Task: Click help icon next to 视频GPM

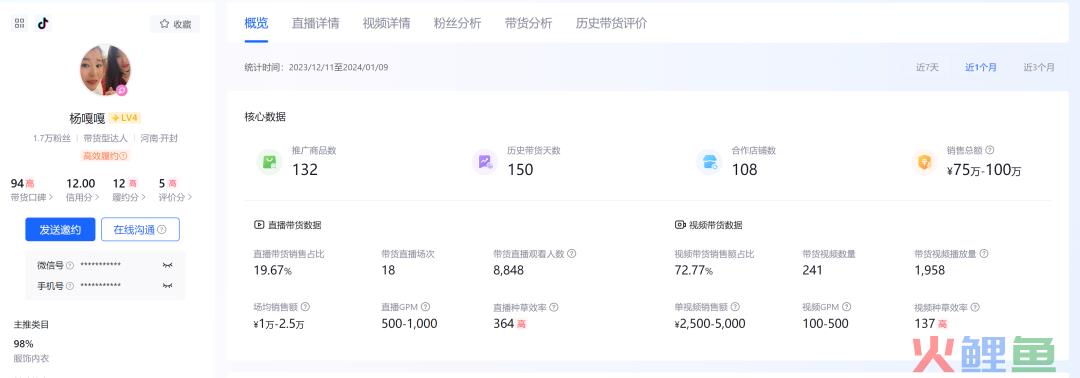Action: tap(847, 307)
